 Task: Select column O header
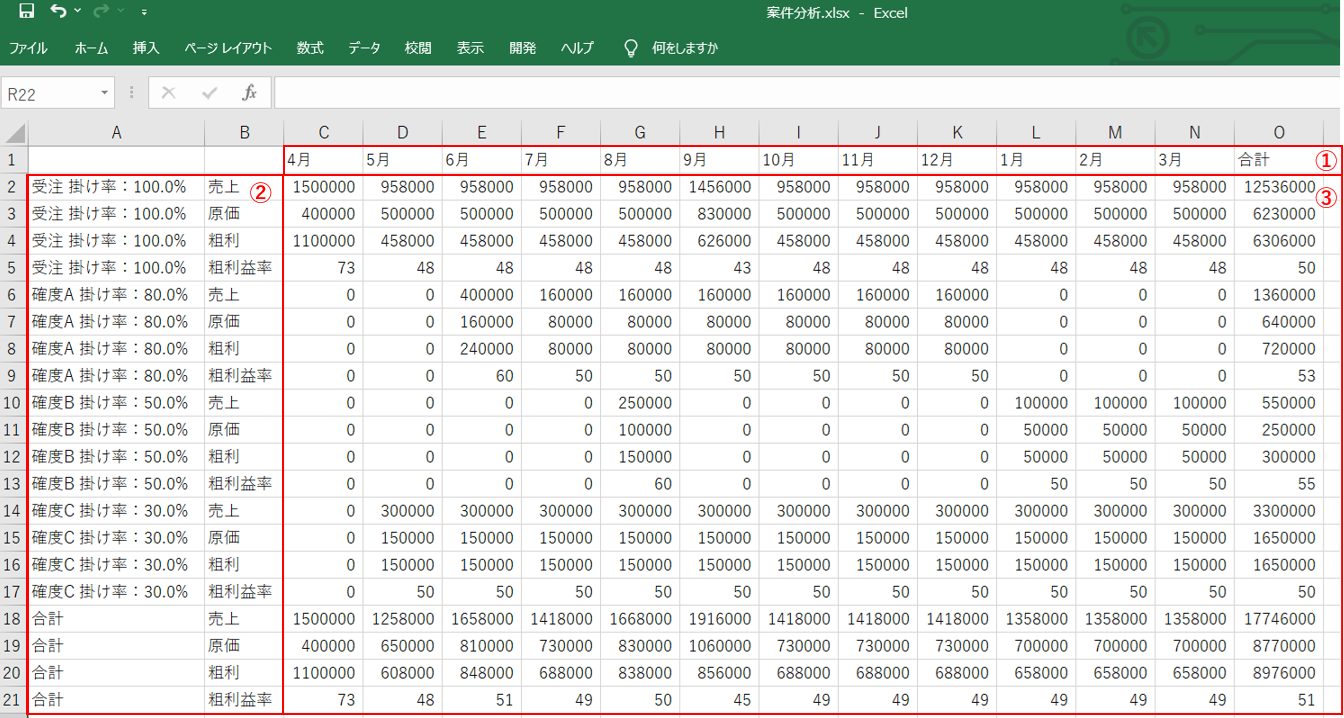1278,133
